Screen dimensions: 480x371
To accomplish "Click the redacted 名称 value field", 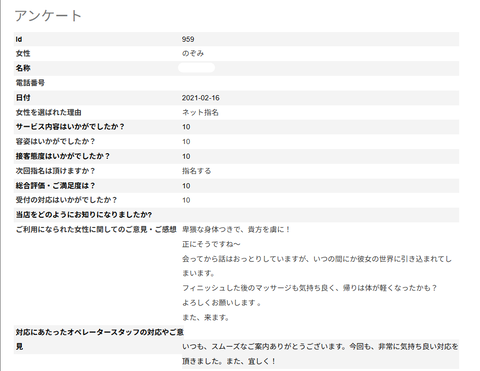I will (x=196, y=68).
